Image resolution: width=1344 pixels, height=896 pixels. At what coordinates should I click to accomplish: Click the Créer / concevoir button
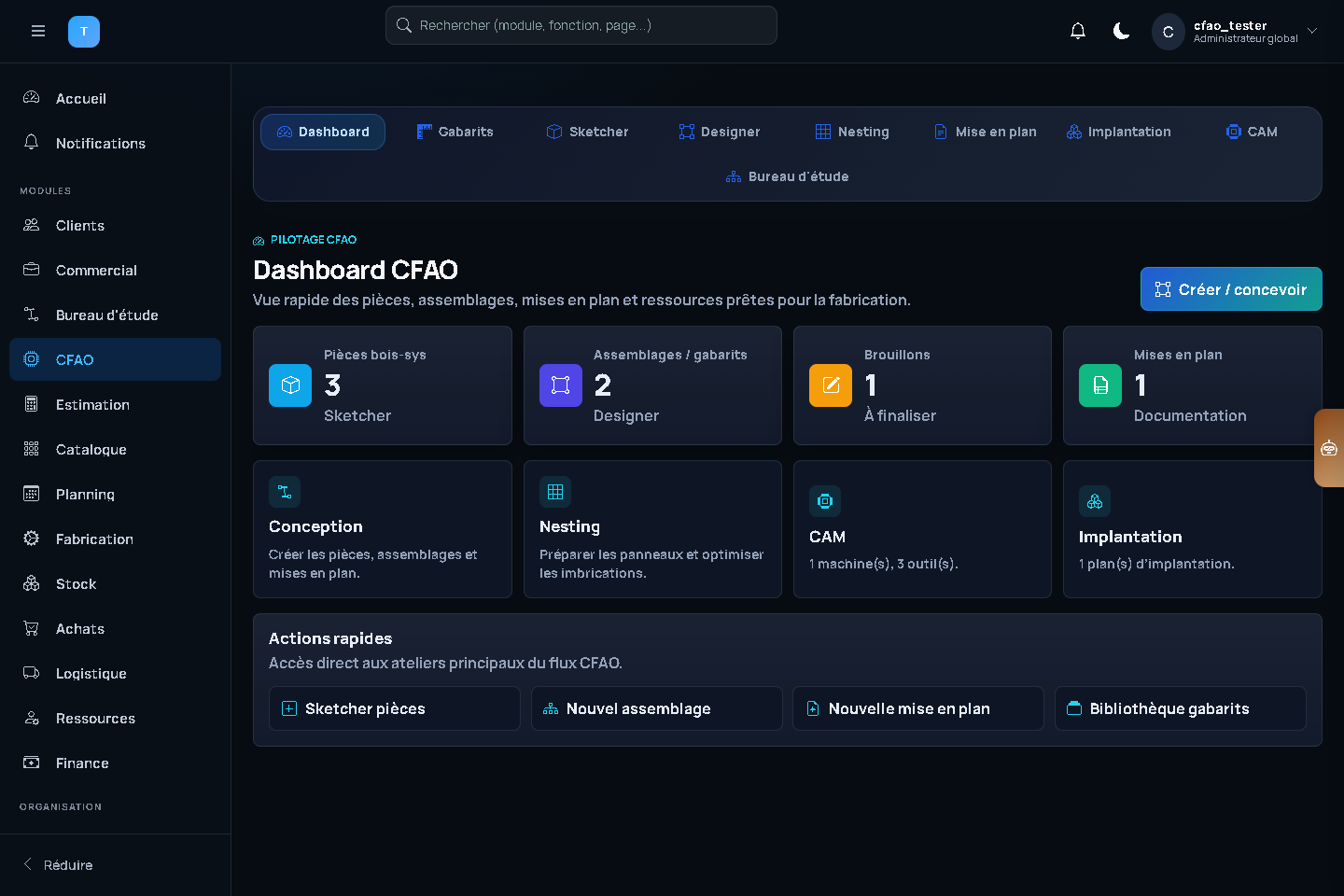[1231, 289]
